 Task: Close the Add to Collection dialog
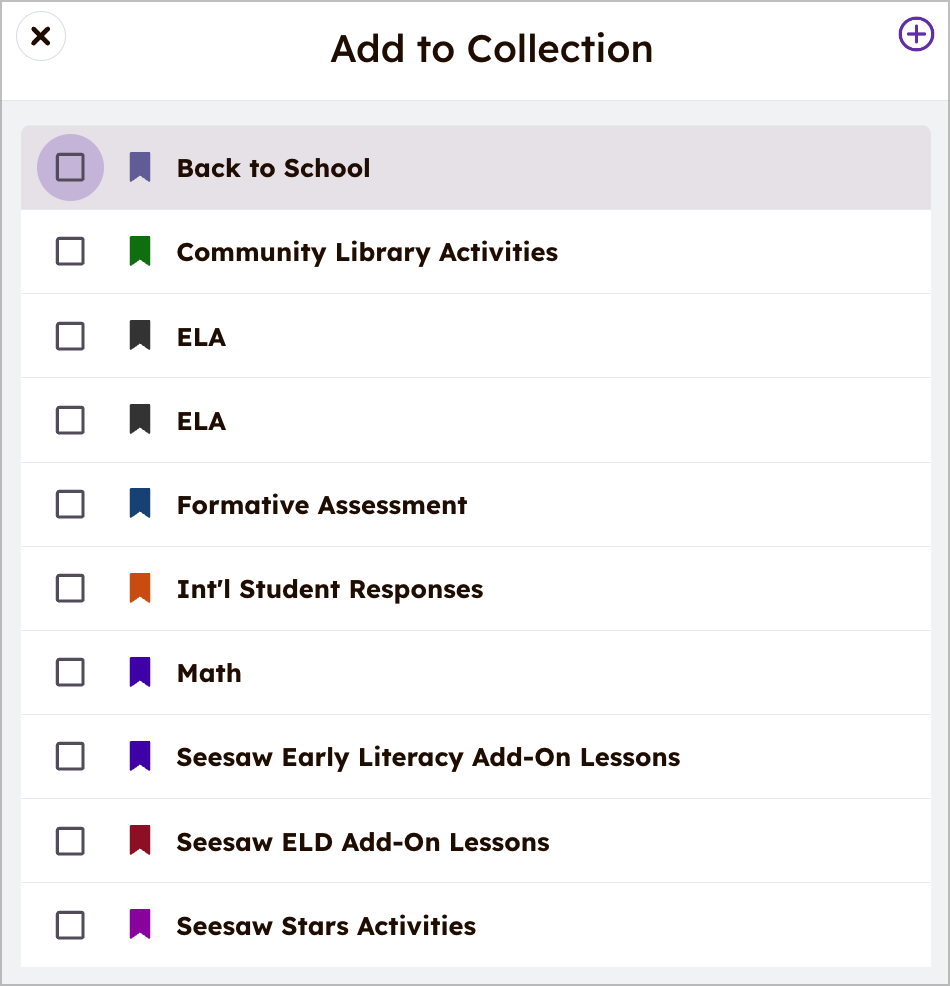tap(41, 37)
